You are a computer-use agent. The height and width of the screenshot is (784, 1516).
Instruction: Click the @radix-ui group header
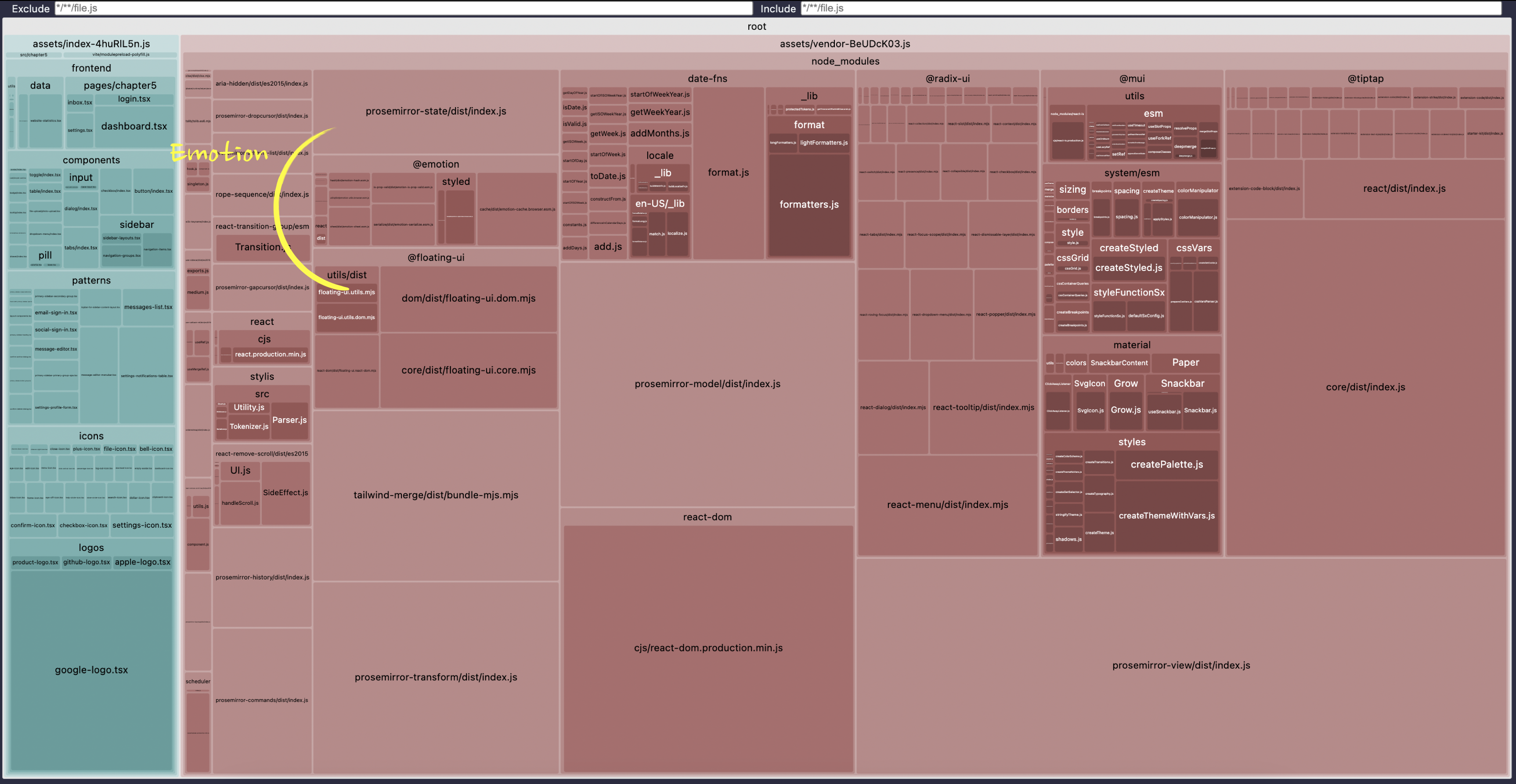pyautogui.click(x=947, y=79)
